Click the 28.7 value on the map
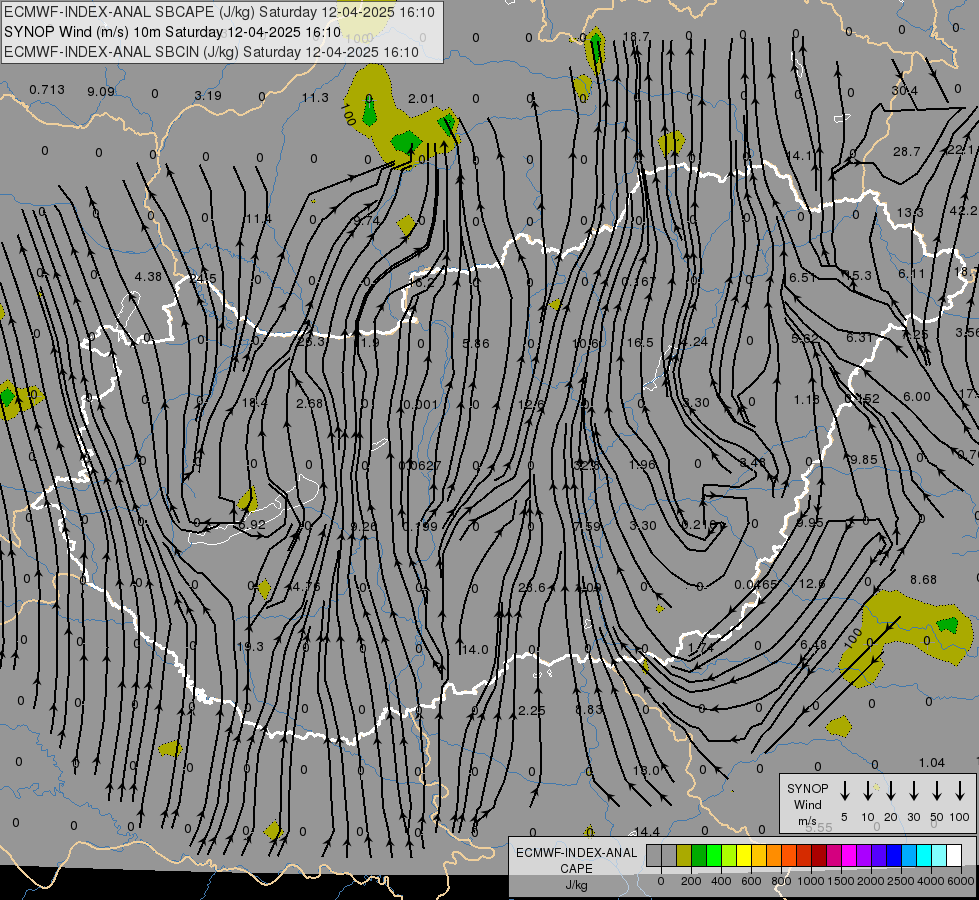The width and height of the screenshot is (979, 900). point(907,152)
